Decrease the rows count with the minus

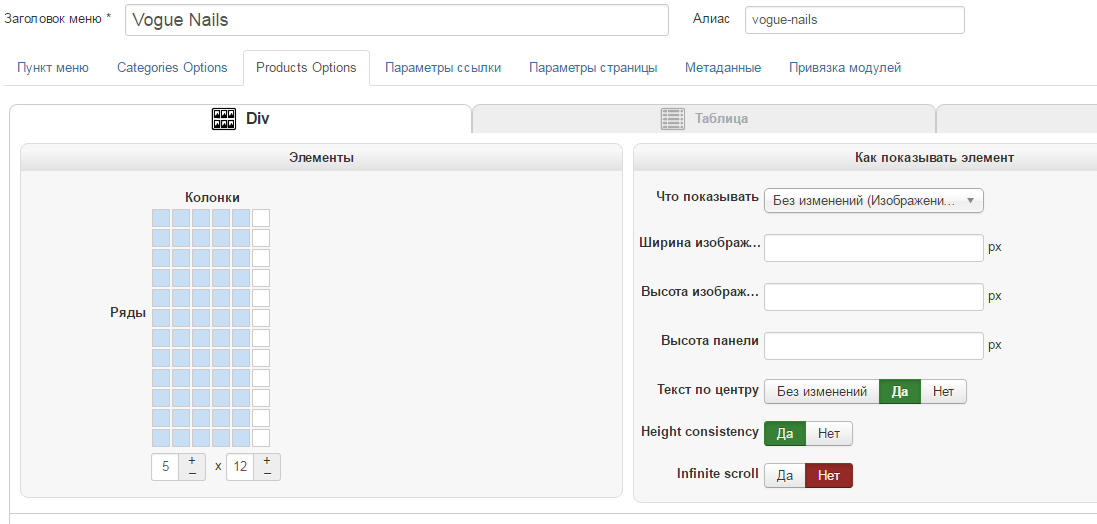[x=267, y=473]
